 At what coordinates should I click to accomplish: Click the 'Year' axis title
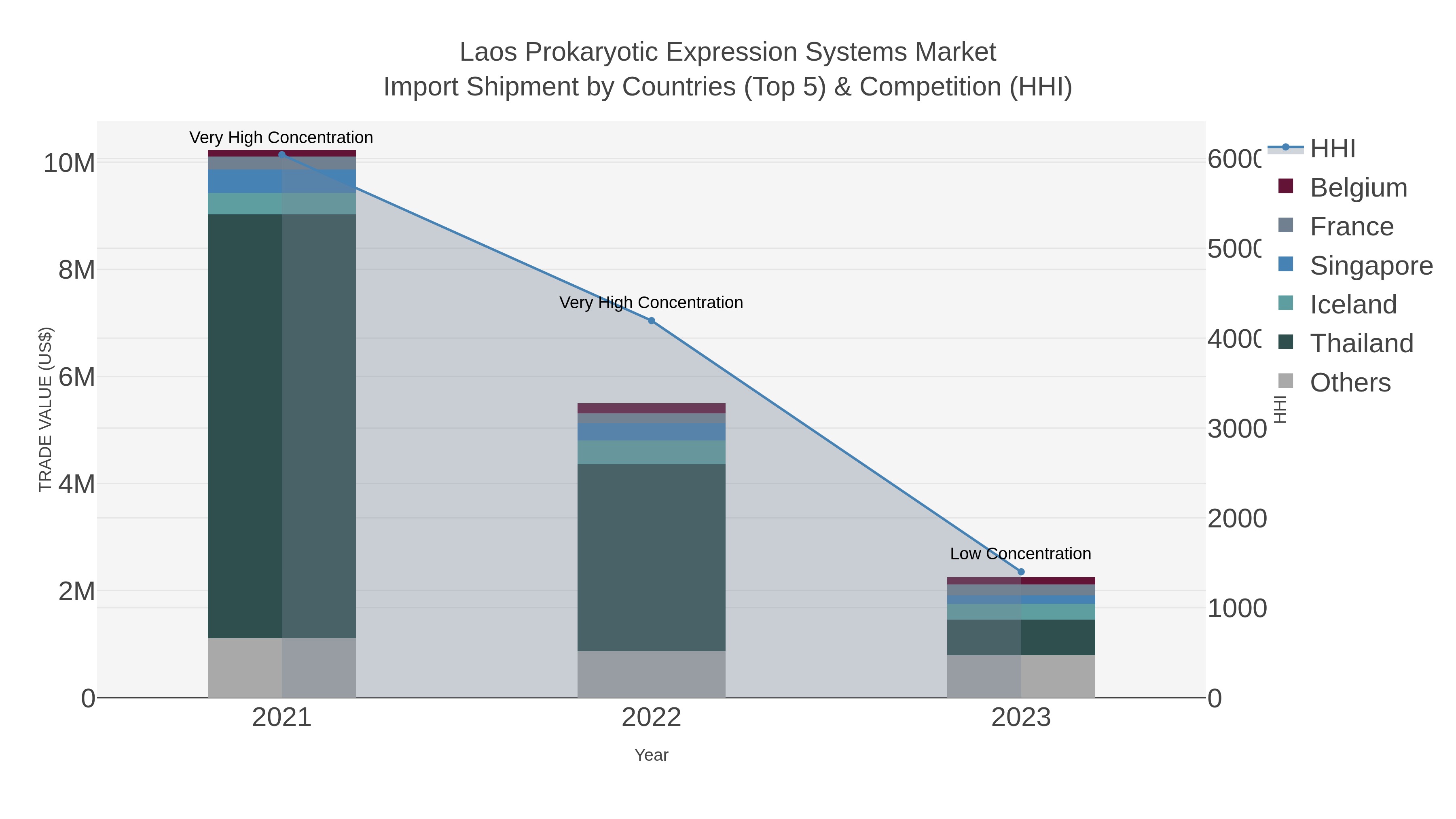pyautogui.click(x=651, y=755)
